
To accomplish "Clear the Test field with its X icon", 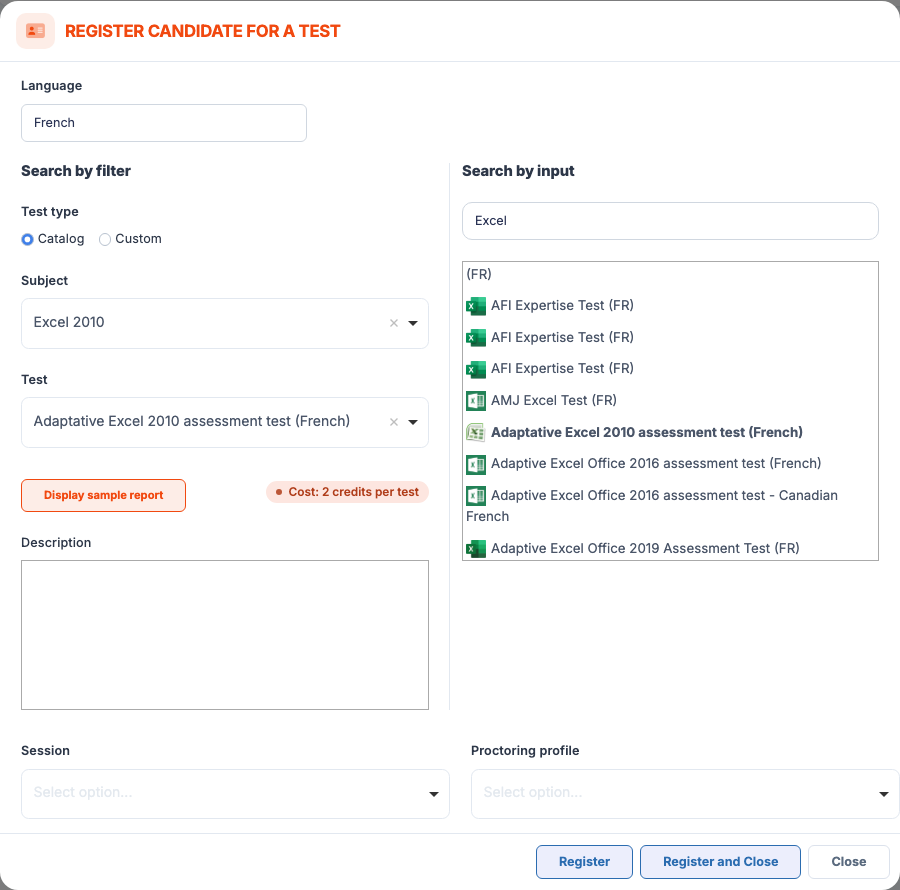I will click(x=394, y=422).
